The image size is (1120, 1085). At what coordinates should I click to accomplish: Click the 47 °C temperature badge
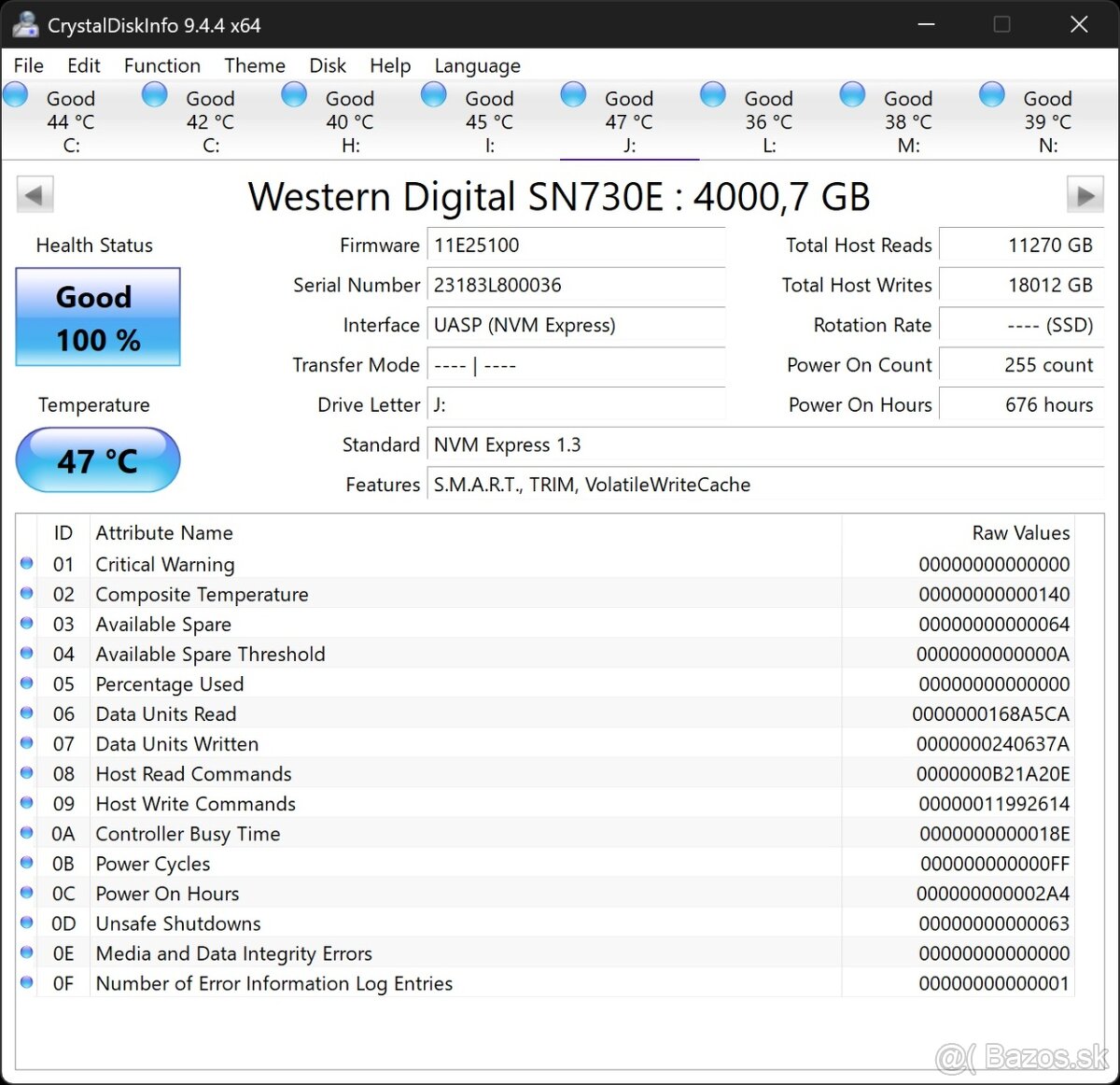97,459
